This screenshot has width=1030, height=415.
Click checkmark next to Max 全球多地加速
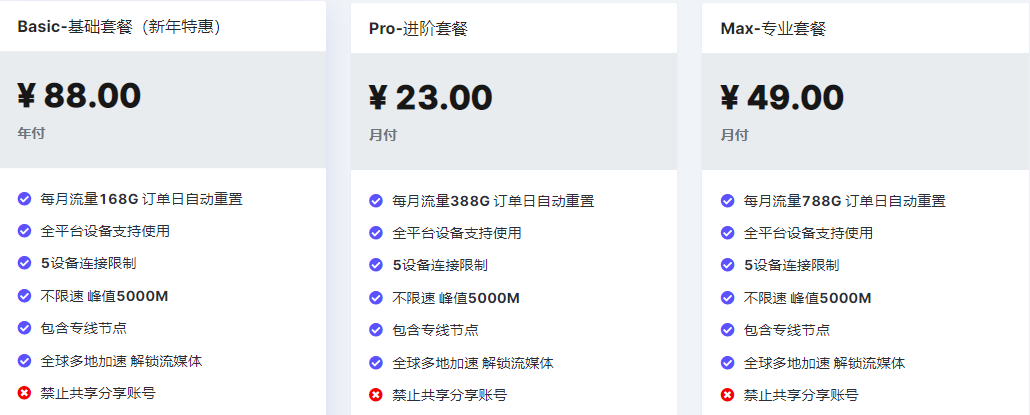tap(727, 362)
